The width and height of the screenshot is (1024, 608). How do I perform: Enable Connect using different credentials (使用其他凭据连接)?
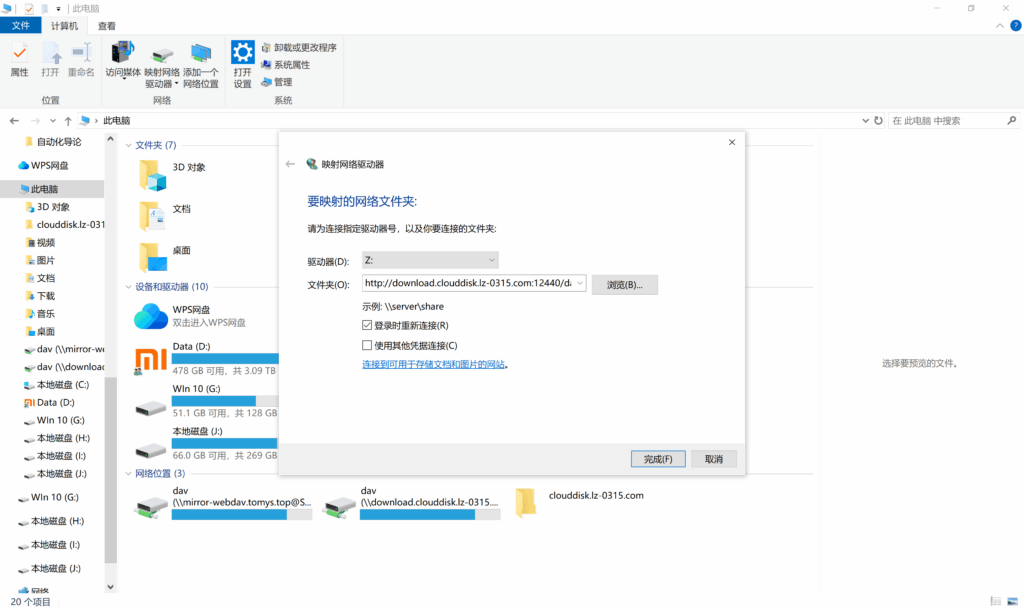point(367,345)
